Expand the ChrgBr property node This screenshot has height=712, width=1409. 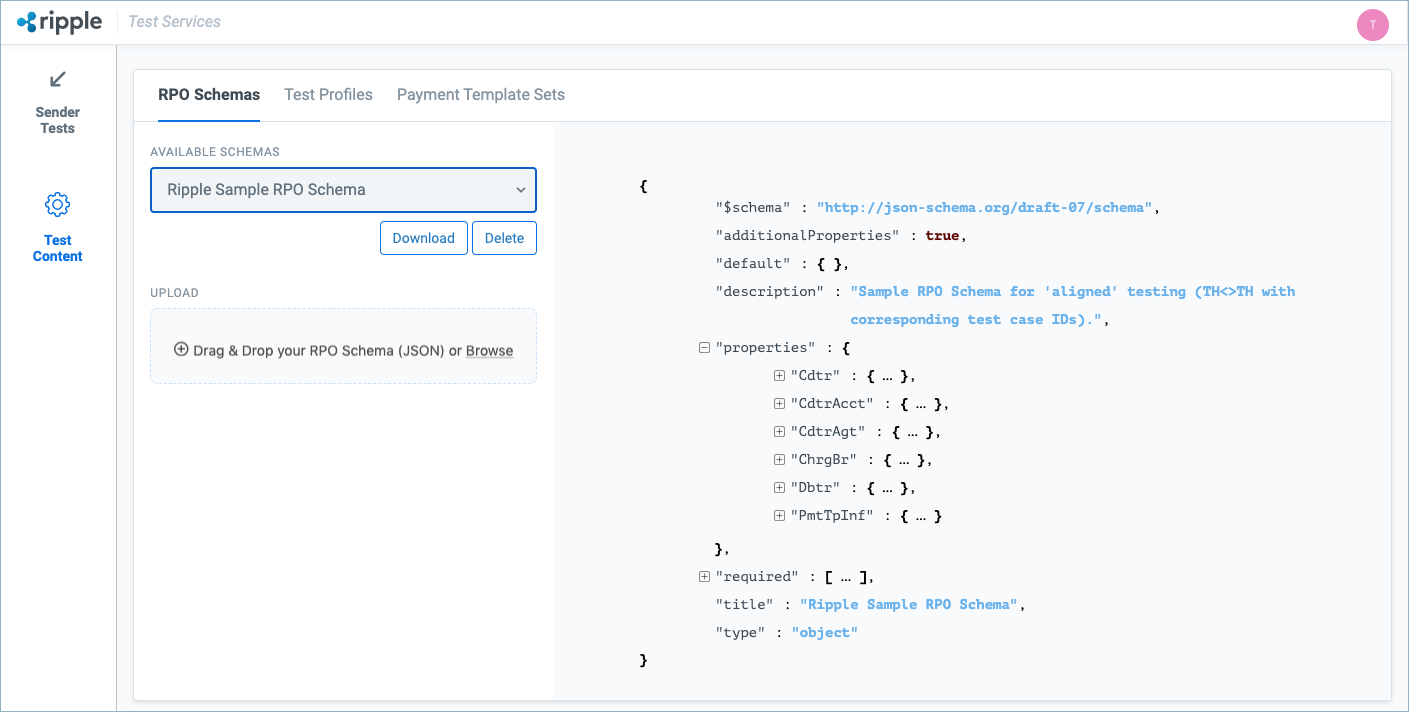pyautogui.click(x=779, y=459)
